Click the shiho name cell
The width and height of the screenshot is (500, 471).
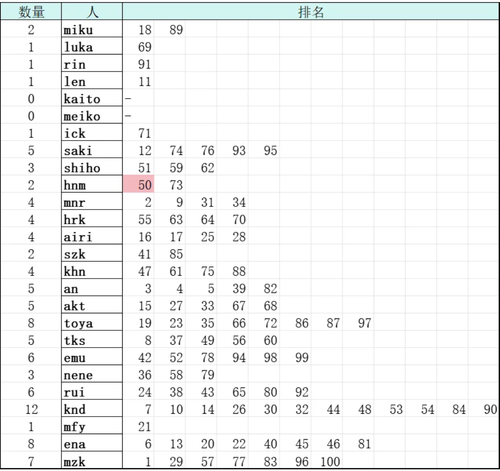[x=92, y=168]
